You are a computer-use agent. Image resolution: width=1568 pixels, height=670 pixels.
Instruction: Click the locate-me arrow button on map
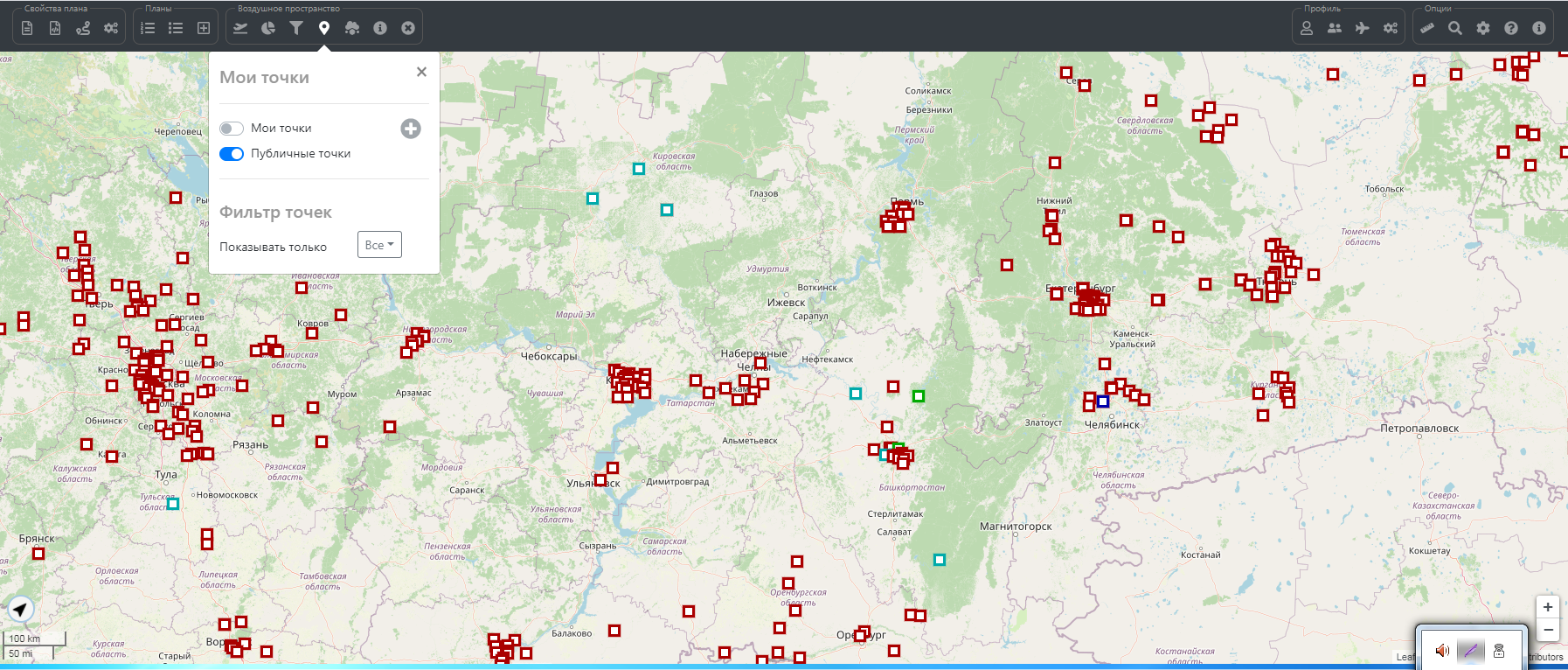point(20,609)
